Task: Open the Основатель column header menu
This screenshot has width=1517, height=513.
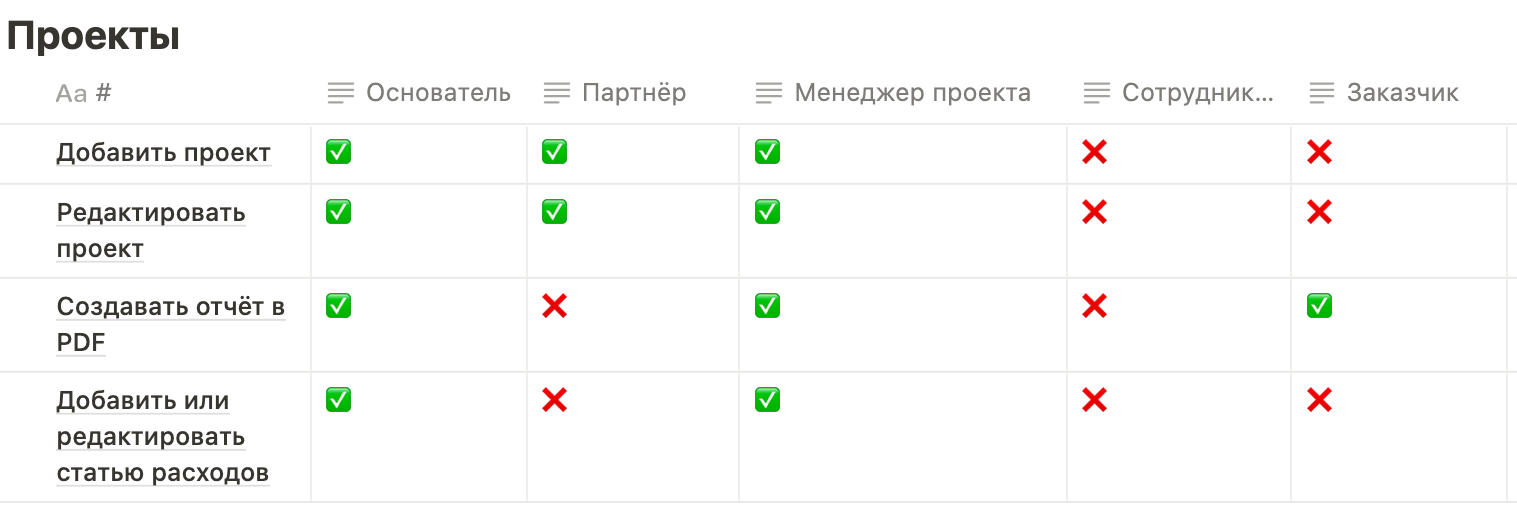Action: click(x=438, y=94)
